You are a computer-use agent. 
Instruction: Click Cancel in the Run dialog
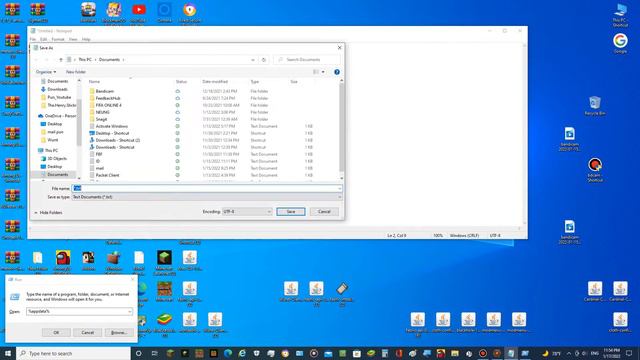pos(87,332)
